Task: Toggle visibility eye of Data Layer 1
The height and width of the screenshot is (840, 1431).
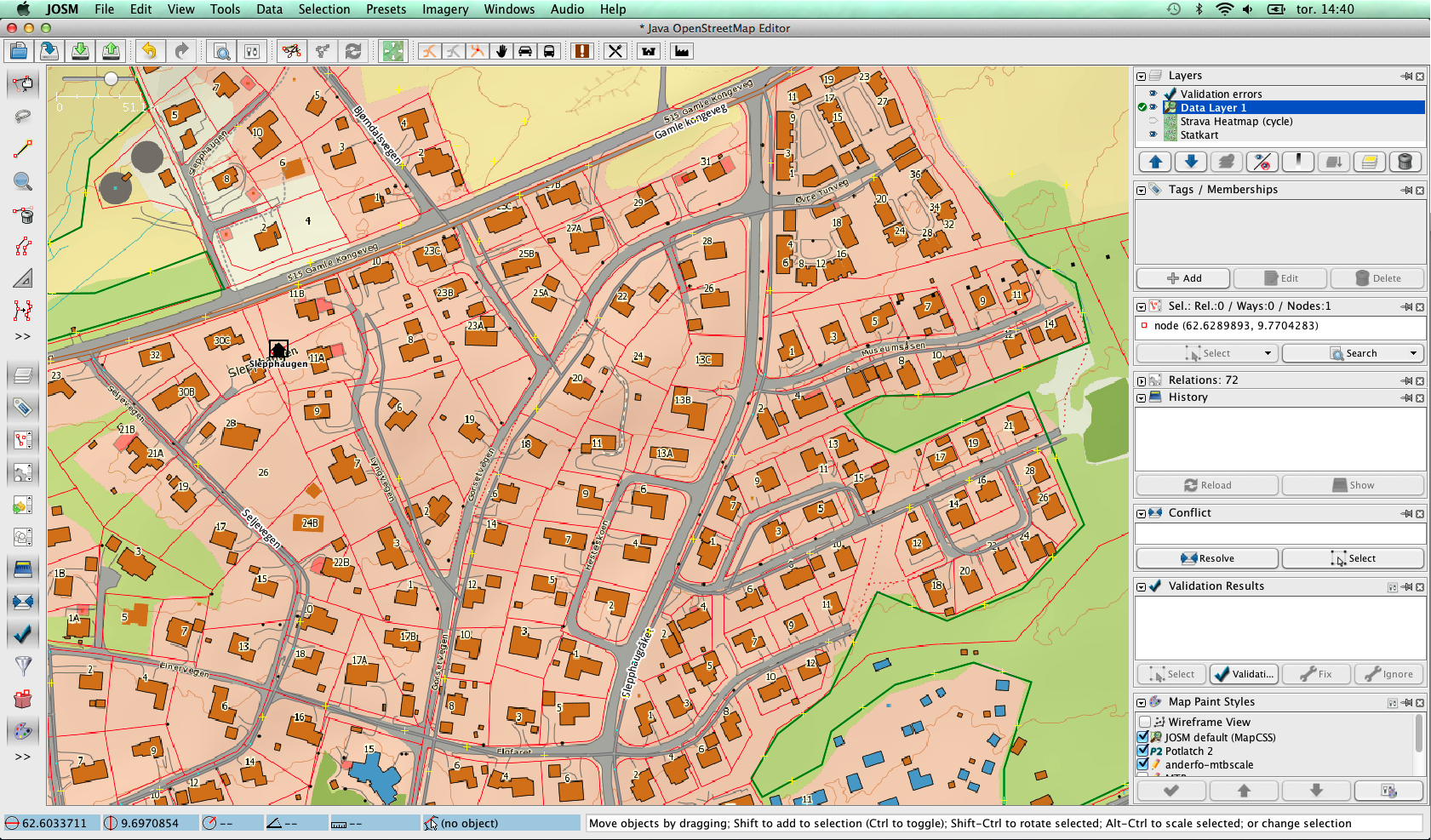Action: point(1153,107)
